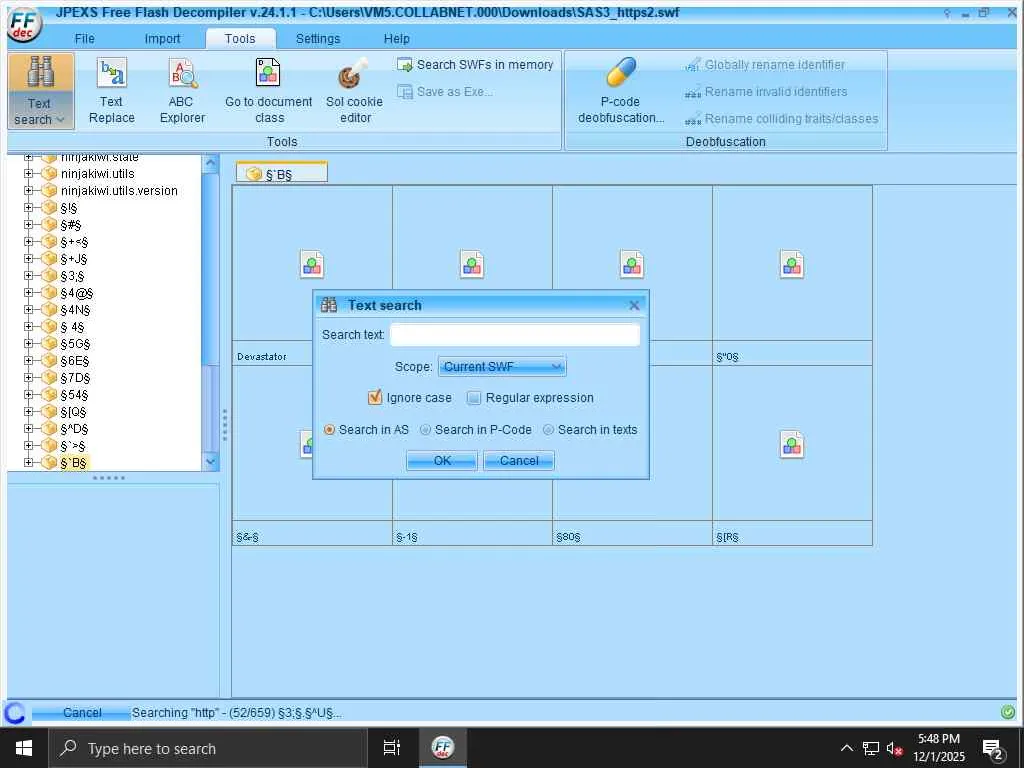1024x768 pixels.
Task: Click Cancel in Text search dialog
Action: click(x=519, y=460)
